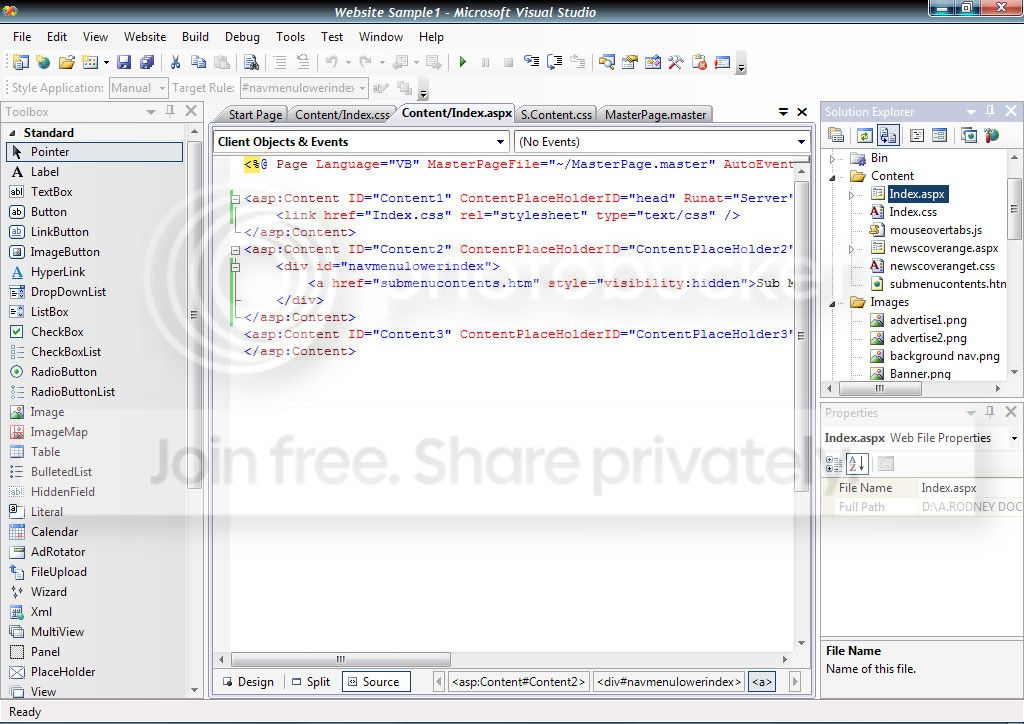Click Categorized view icon in Properties panel
This screenshot has width=1024, height=724.
[834, 464]
